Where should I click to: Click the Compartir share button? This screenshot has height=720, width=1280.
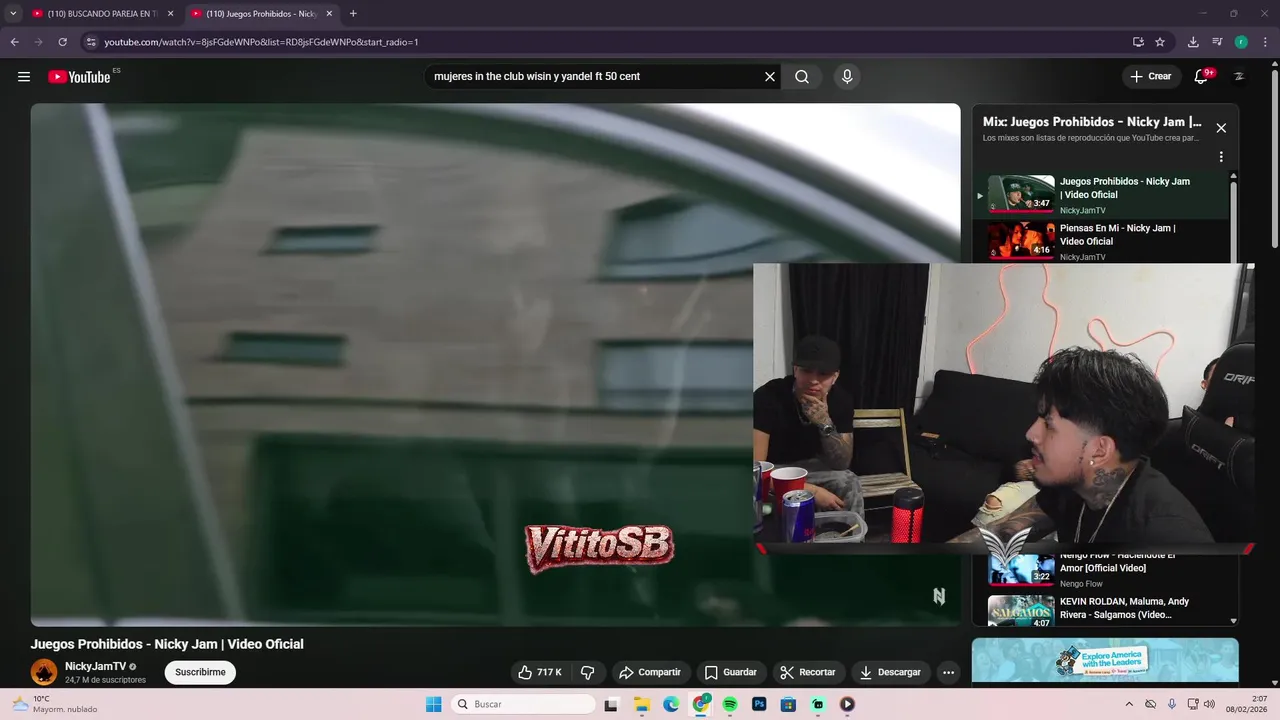[649, 672]
